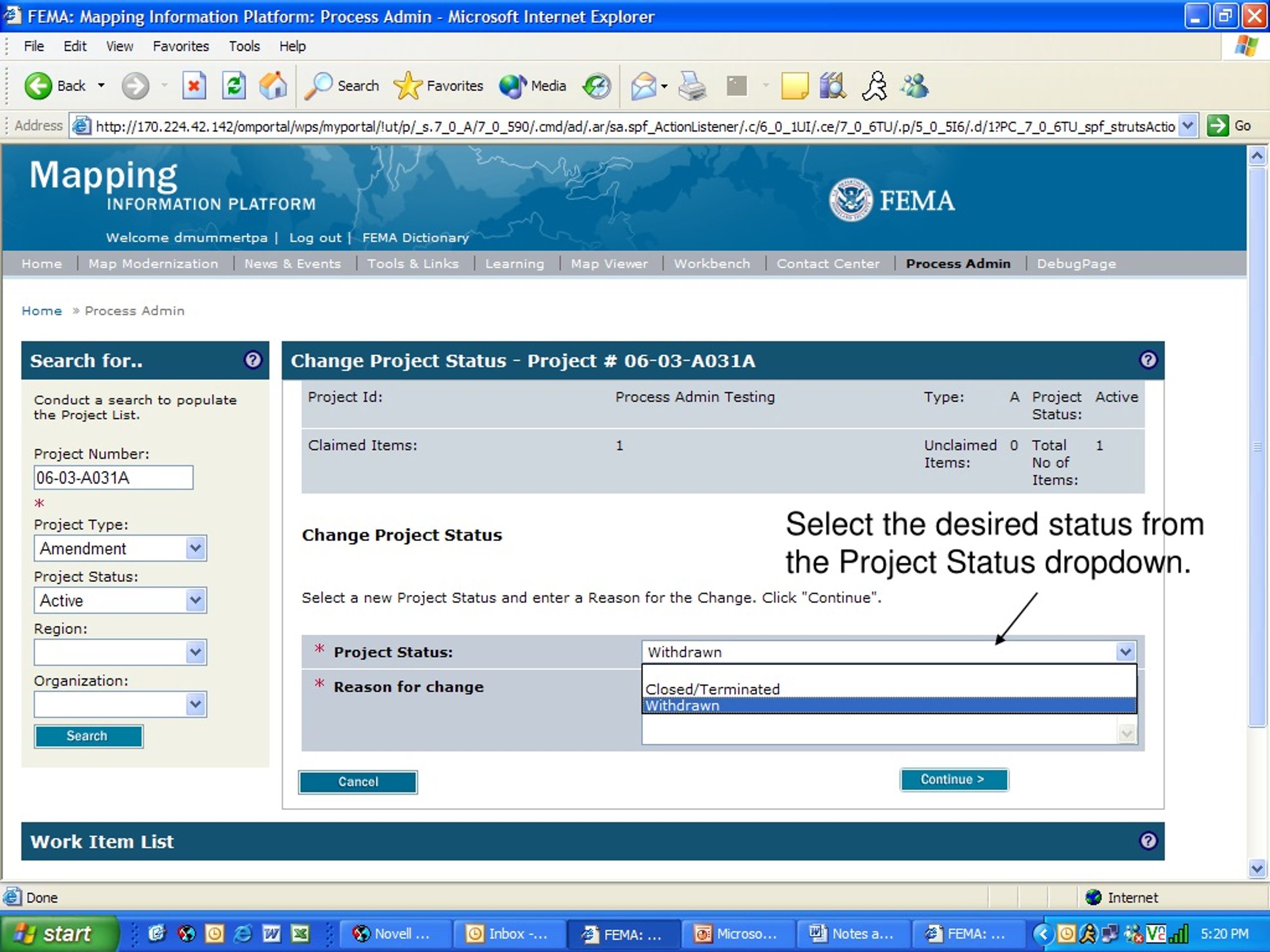Open help for Work Item List panel
The width and height of the screenshot is (1270, 952).
(x=1147, y=840)
